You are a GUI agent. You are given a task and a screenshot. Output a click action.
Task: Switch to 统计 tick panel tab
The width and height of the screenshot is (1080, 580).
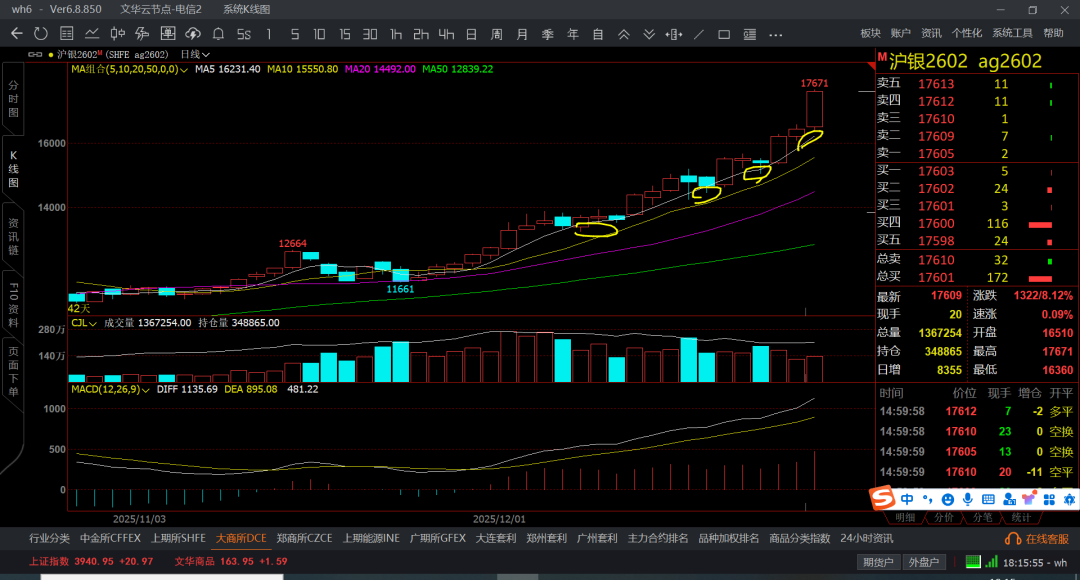(1021, 517)
